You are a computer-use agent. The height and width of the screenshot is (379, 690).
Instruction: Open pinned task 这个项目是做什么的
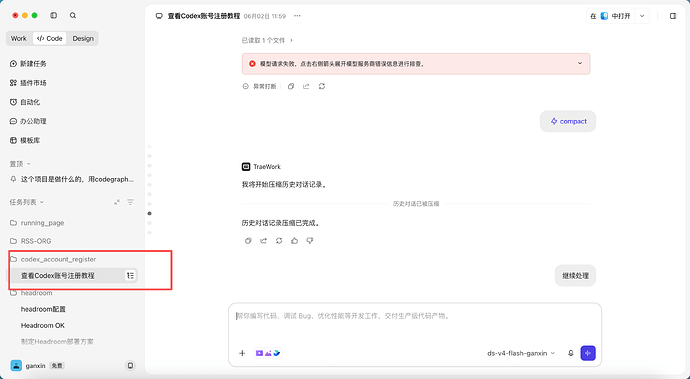pyautogui.click(x=73, y=179)
